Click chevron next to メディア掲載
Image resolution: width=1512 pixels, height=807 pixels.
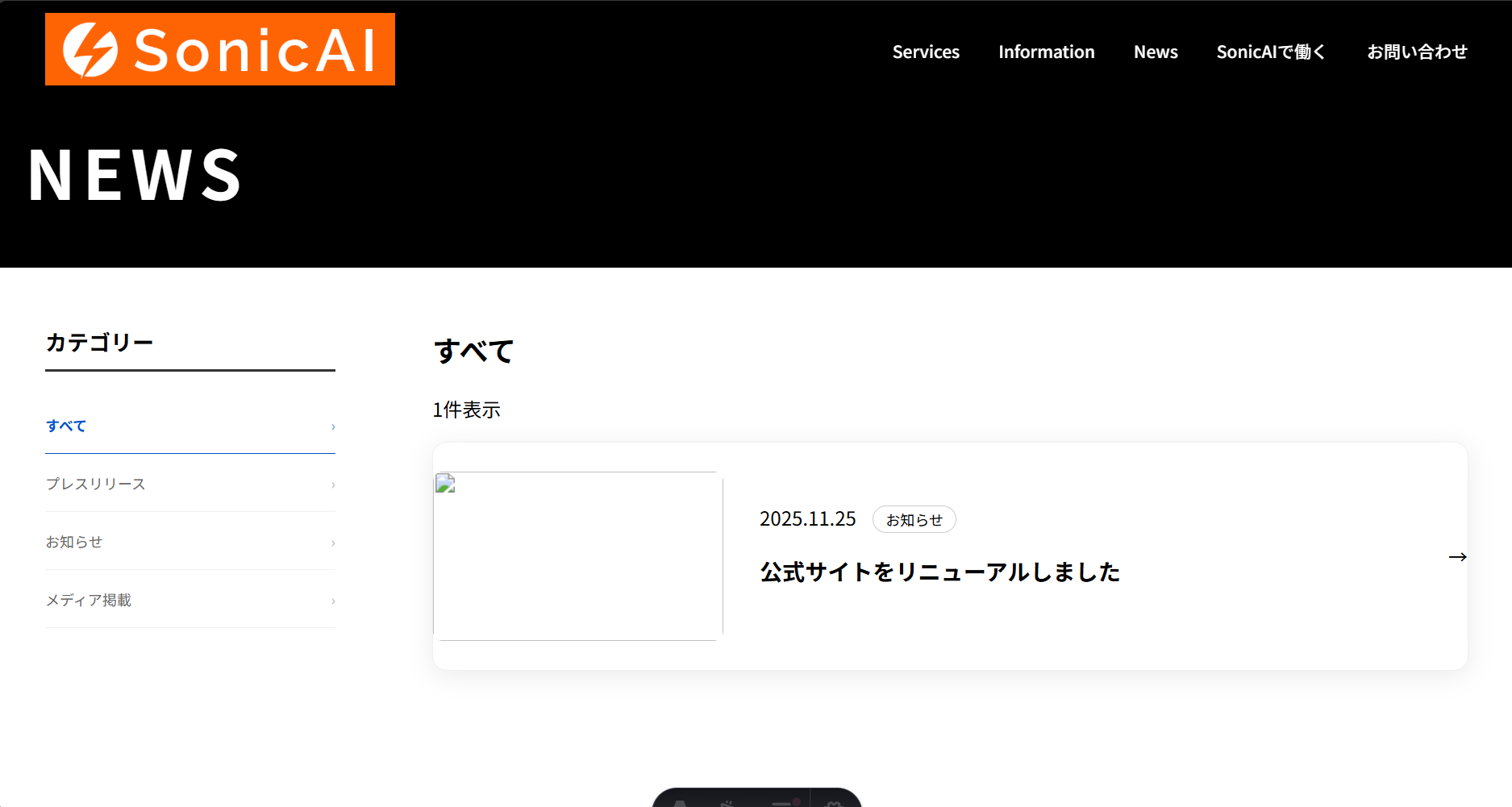point(333,601)
